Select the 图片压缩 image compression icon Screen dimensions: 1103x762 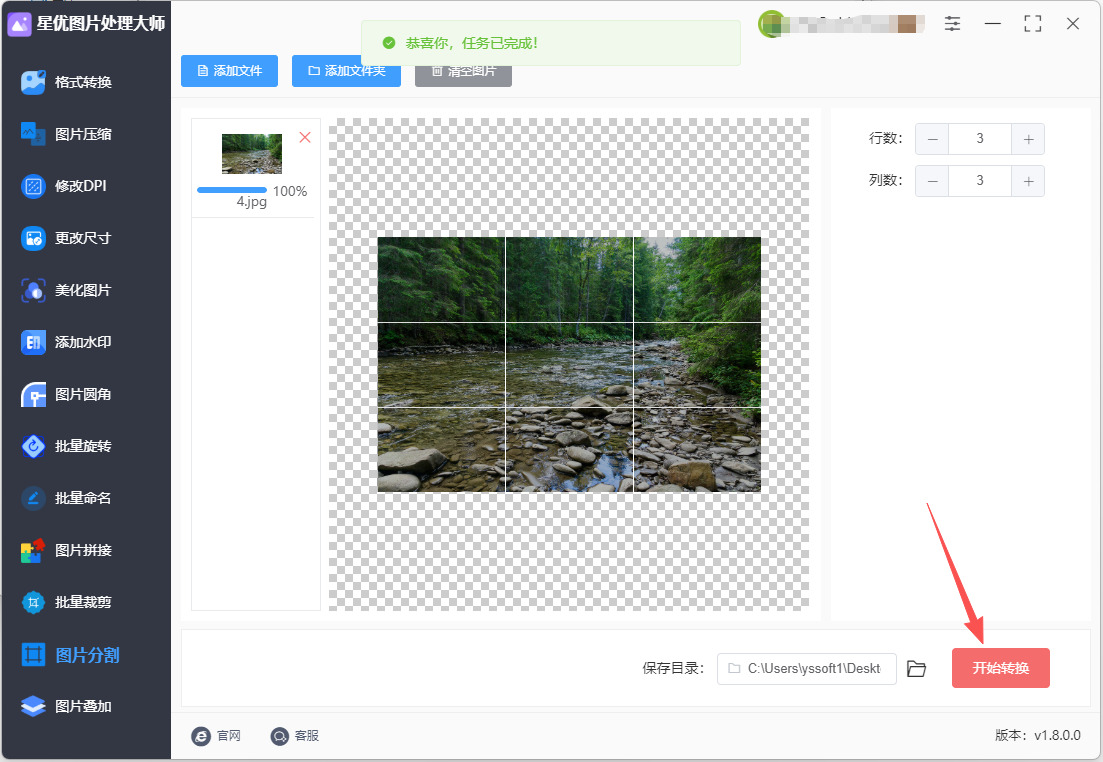tap(32, 134)
